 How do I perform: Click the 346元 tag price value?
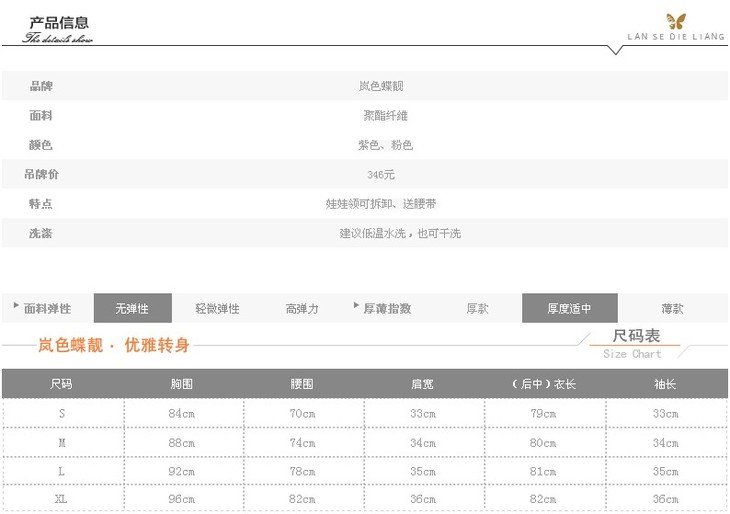pyautogui.click(x=382, y=175)
